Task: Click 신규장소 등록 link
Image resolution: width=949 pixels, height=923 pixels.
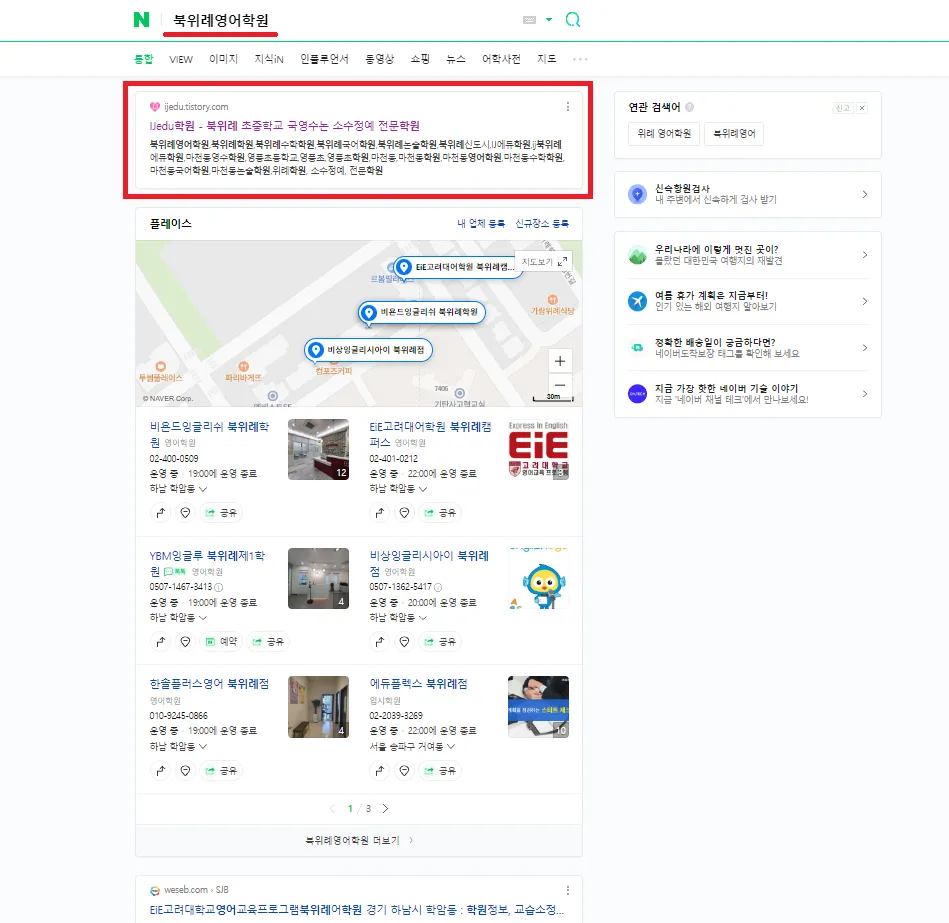Action: pyautogui.click(x=542, y=223)
